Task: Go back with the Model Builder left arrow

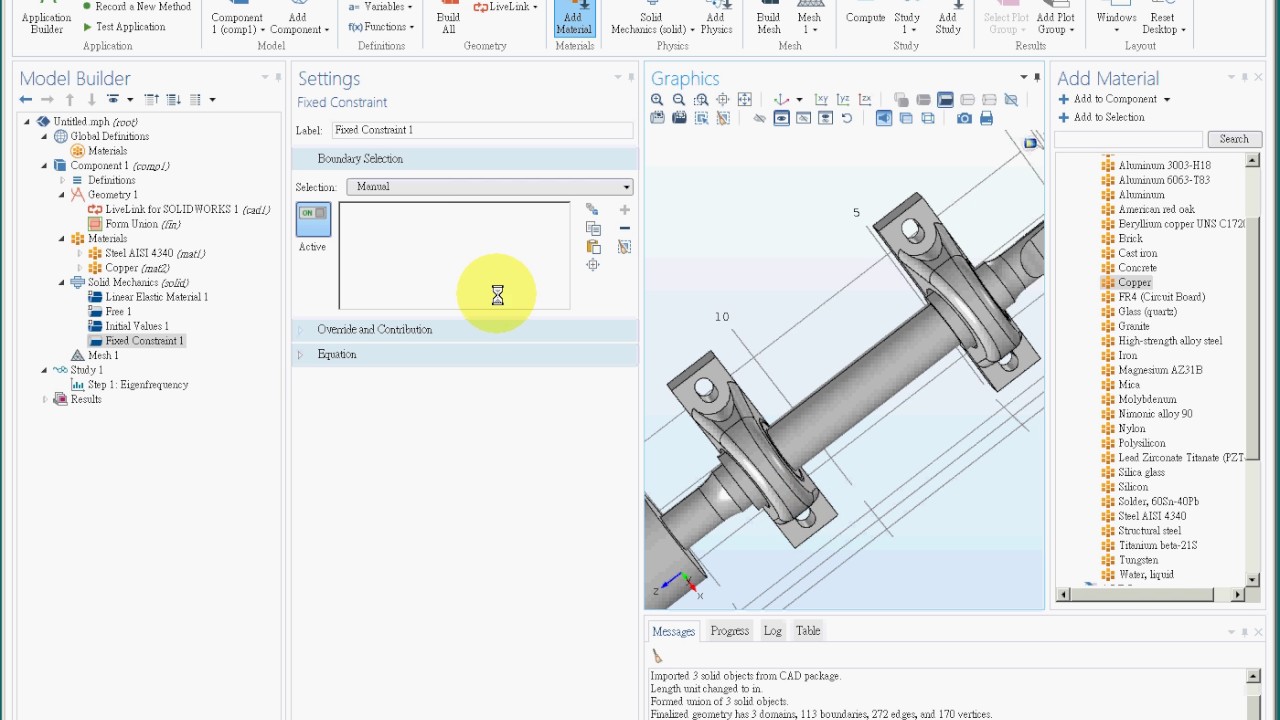Action: (x=26, y=99)
